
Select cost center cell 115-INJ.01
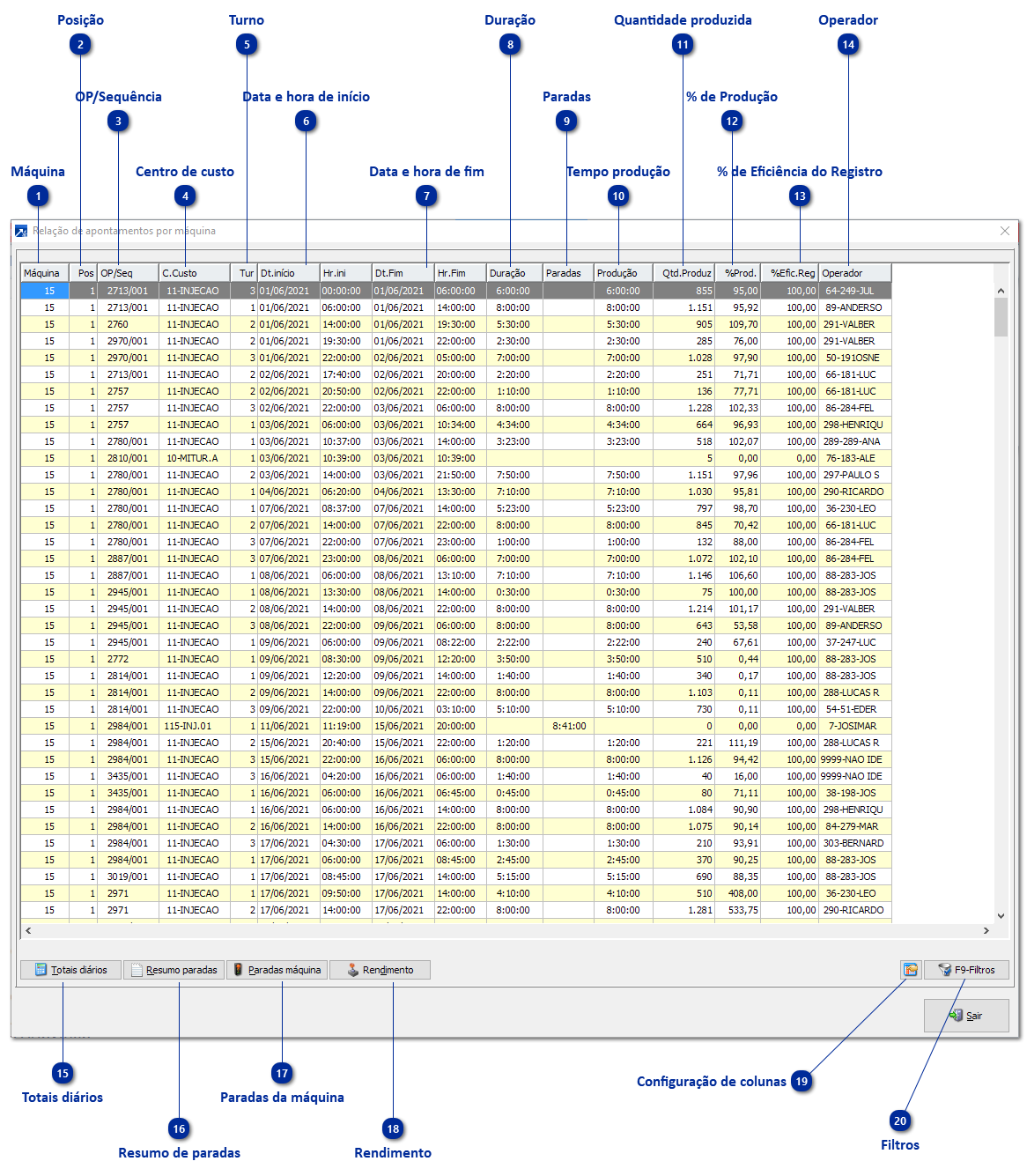click(x=195, y=726)
